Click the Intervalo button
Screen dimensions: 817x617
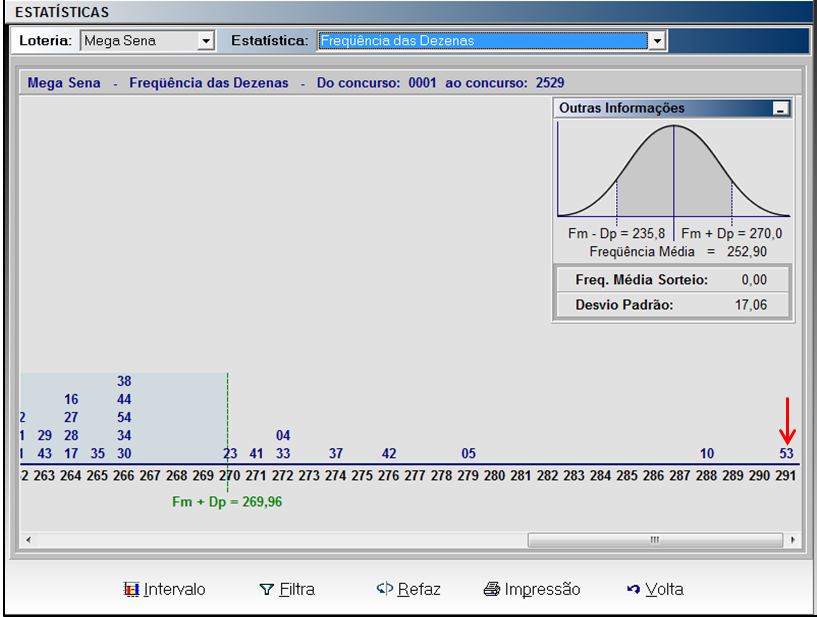pos(164,589)
